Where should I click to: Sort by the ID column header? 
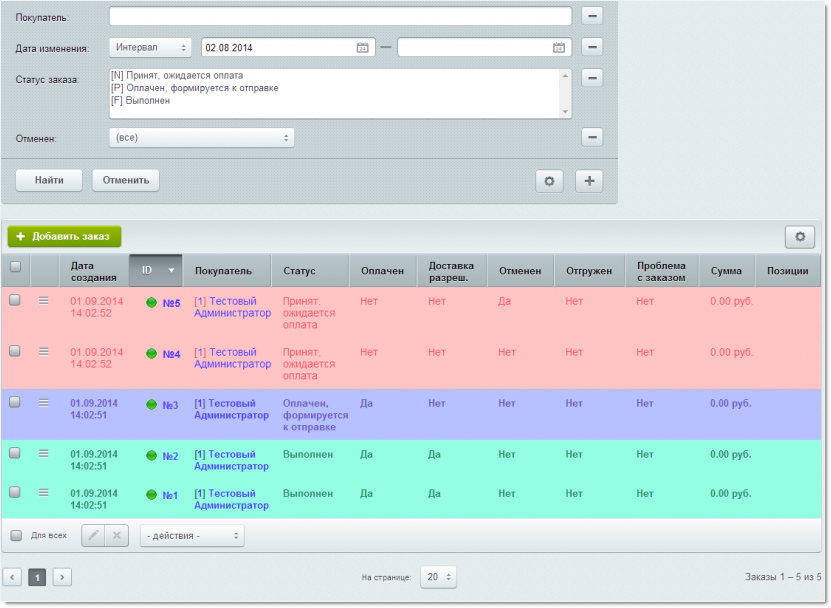[x=155, y=271]
